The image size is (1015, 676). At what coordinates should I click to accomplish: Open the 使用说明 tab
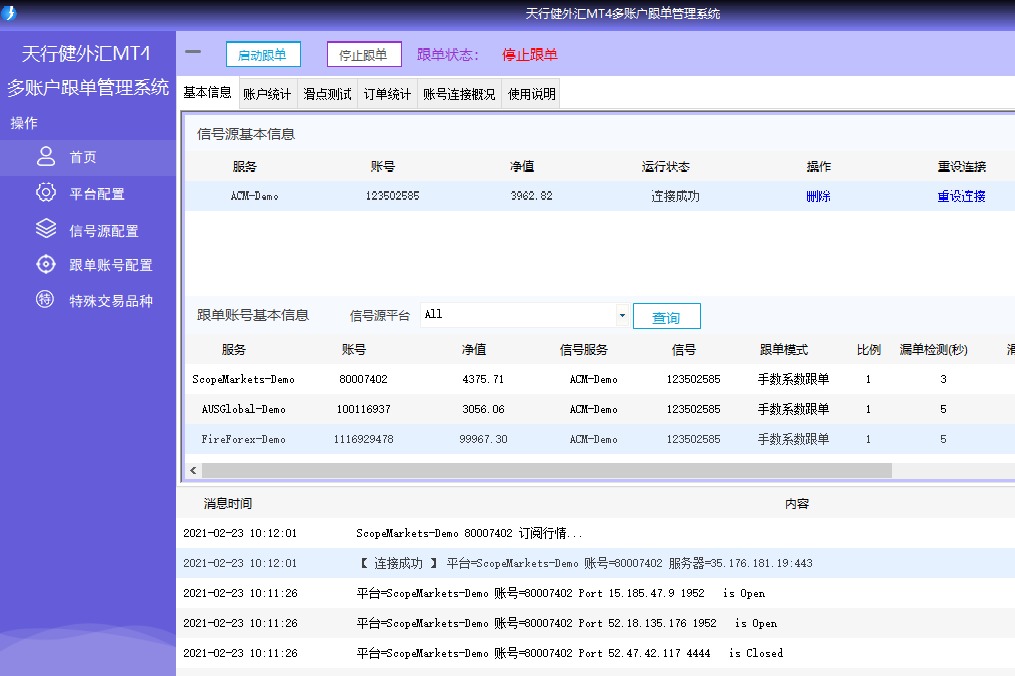click(531, 94)
